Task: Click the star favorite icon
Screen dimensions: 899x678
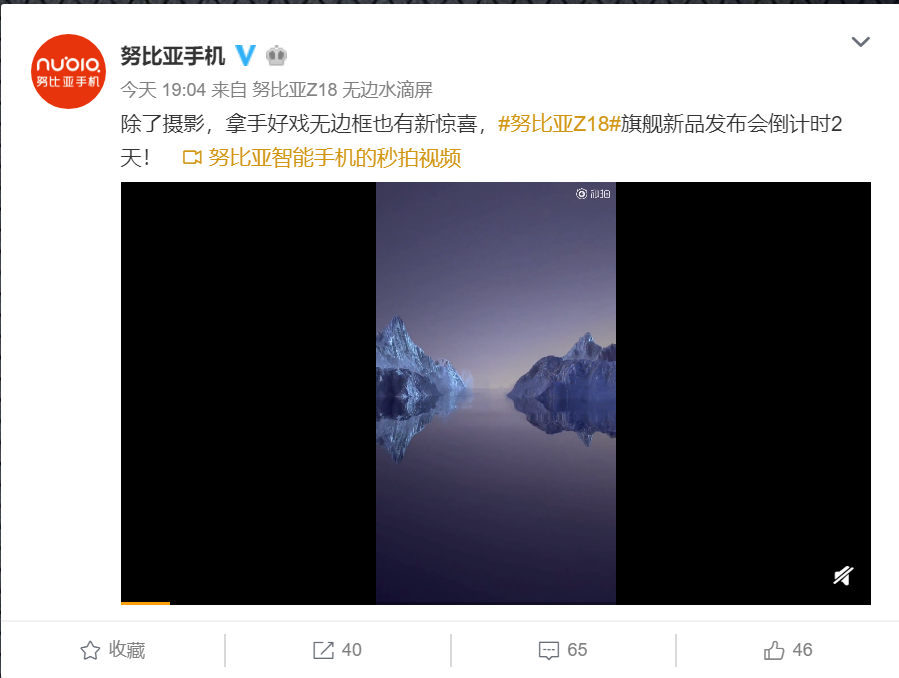Action: pos(90,650)
